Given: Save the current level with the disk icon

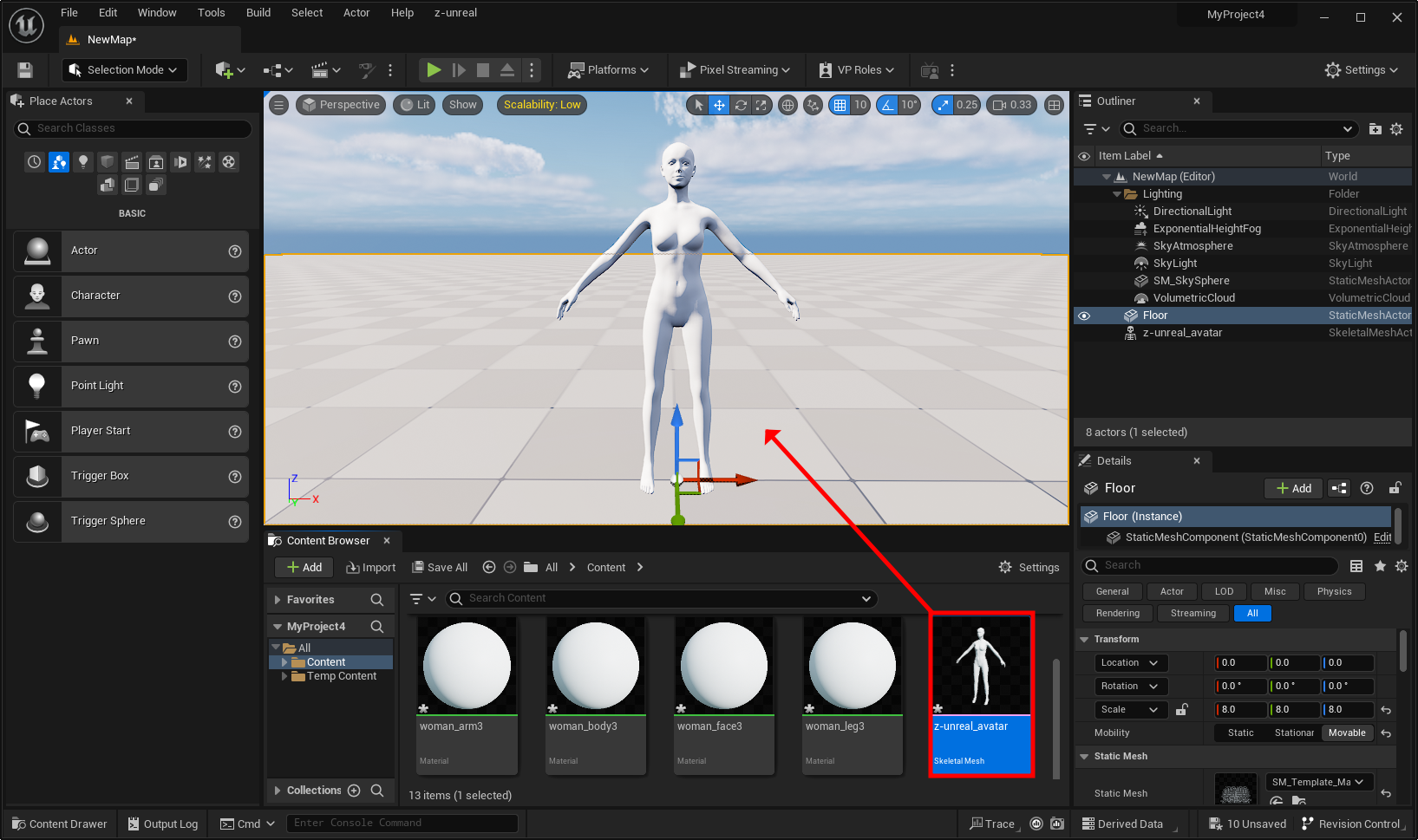Looking at the screenshot, I should pos(25,70).
